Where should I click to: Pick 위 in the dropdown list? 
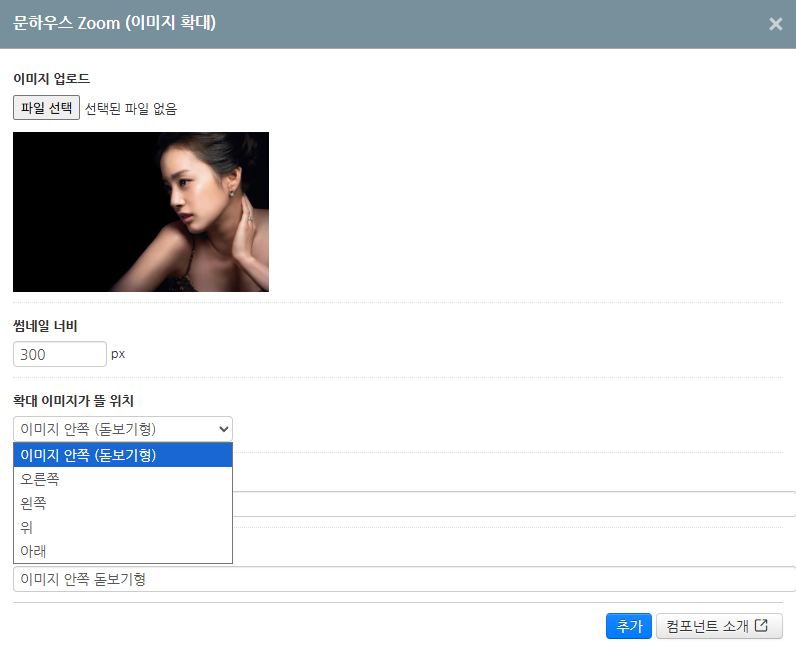[x=123, y=527]
